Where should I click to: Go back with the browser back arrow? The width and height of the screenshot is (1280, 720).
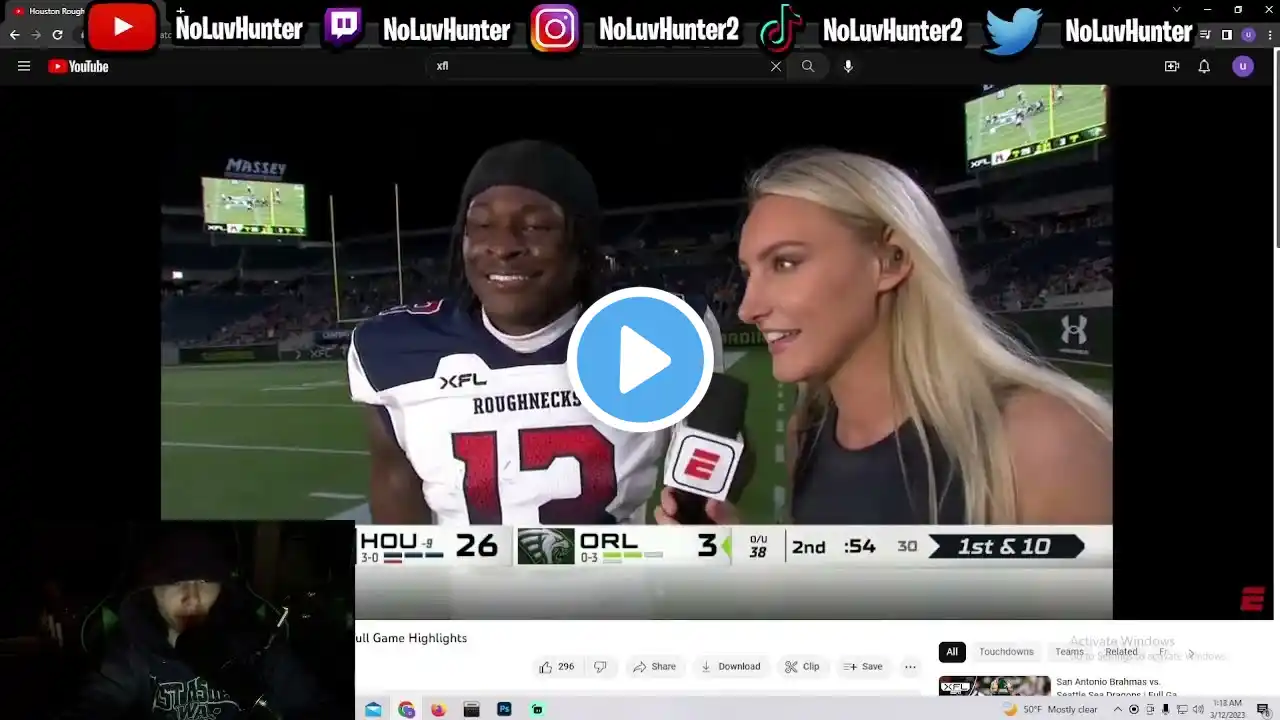click(14, 35)
